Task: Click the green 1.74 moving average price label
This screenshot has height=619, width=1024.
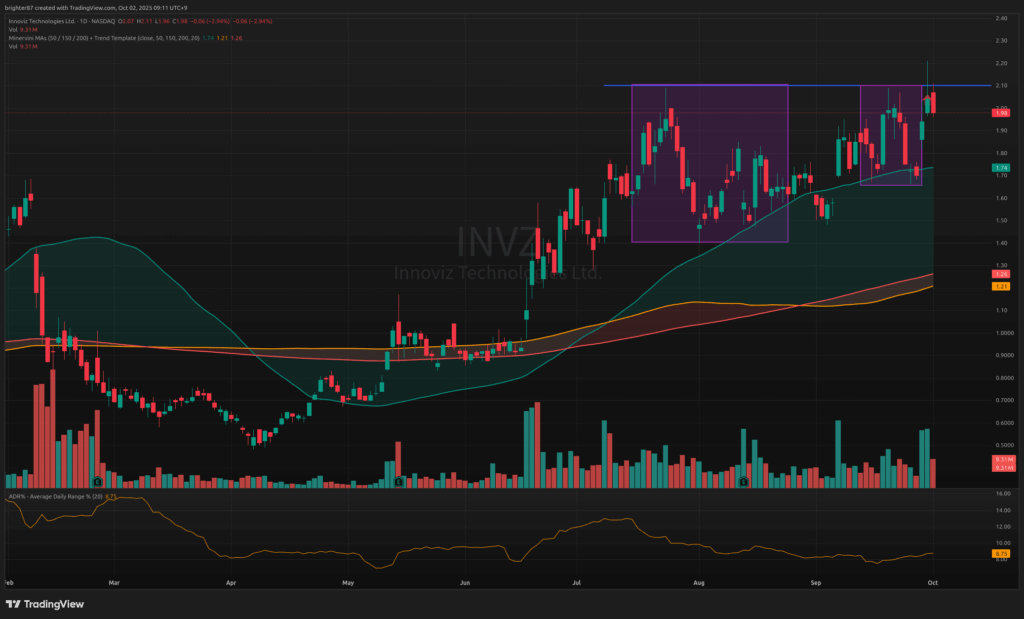Action: (x=1001, y=167)
